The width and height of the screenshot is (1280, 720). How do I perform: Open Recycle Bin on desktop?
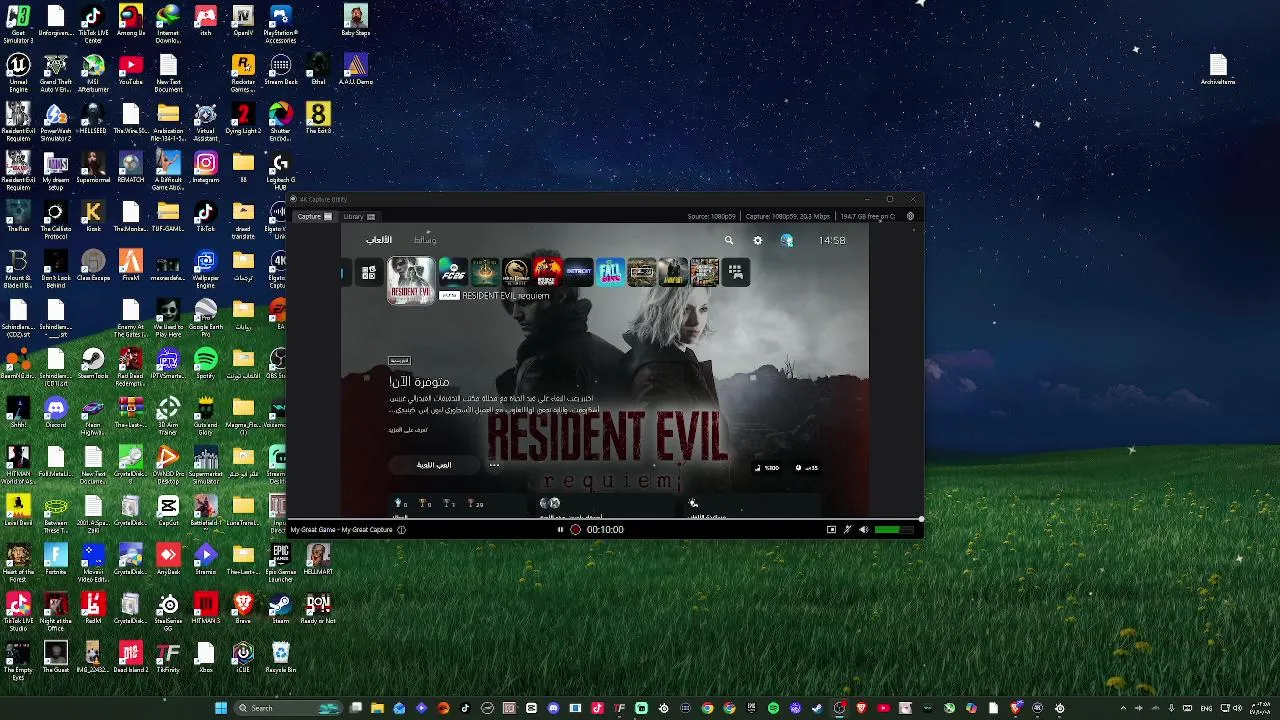280,658
